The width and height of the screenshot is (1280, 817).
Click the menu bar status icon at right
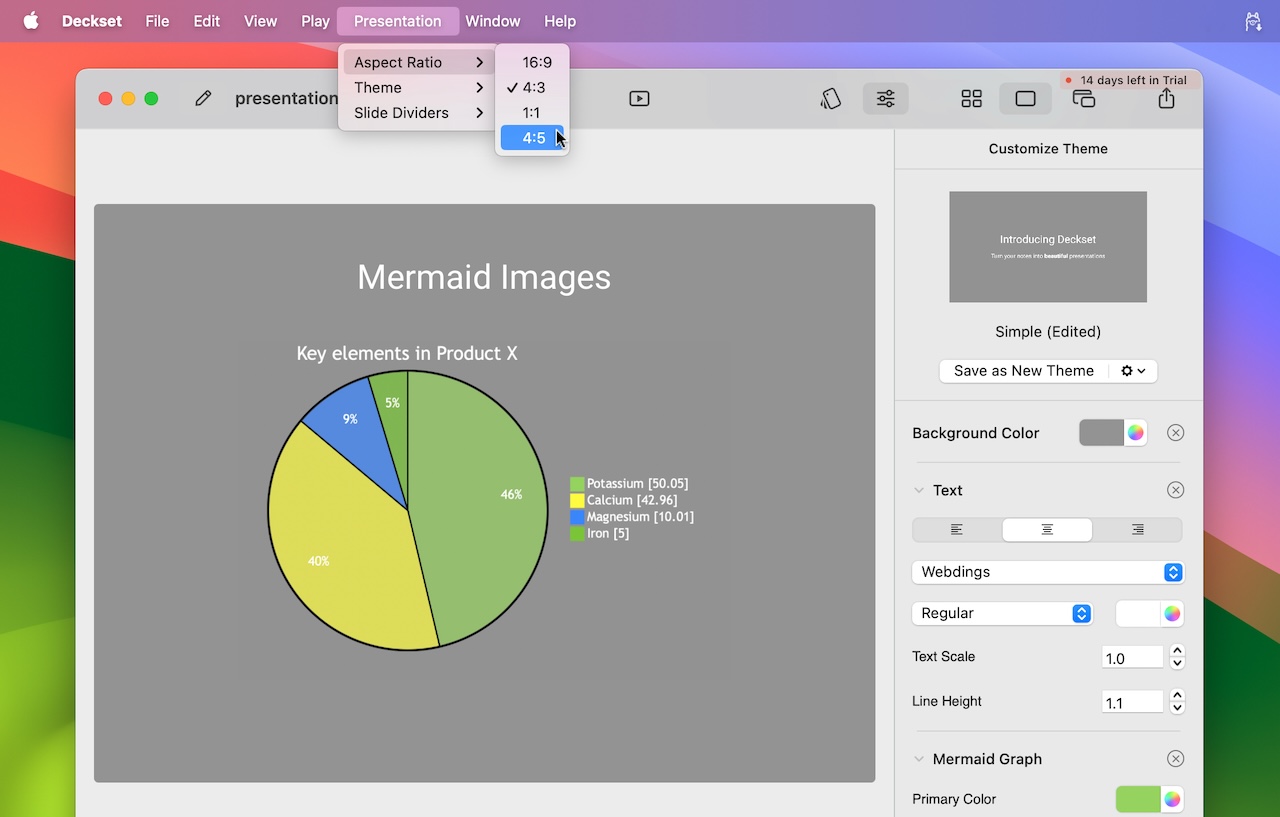tap(1252, 21)
